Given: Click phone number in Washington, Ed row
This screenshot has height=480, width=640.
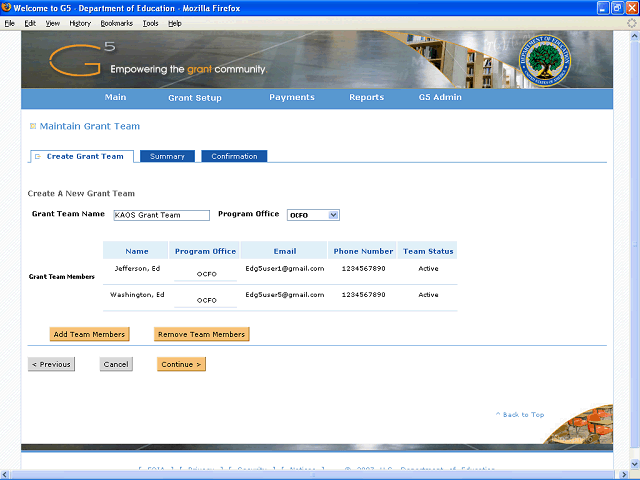Looking at the screenshot, I should 363,295.
